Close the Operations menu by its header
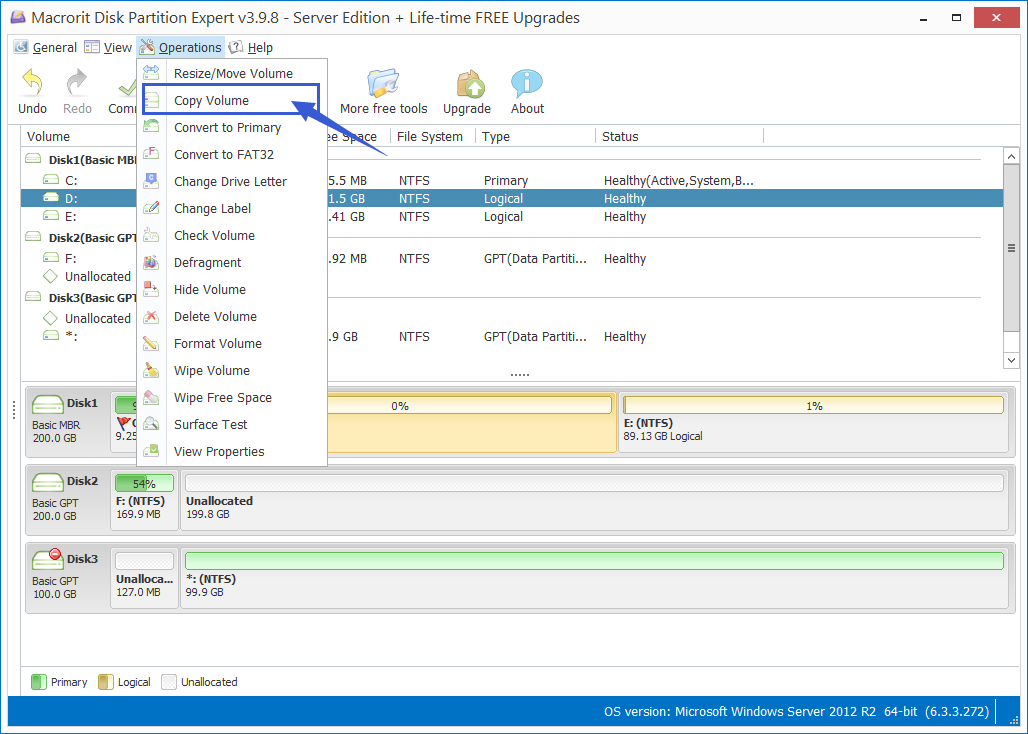The width and height of the screenshot is (1028, 734). (x=181, y=47)
